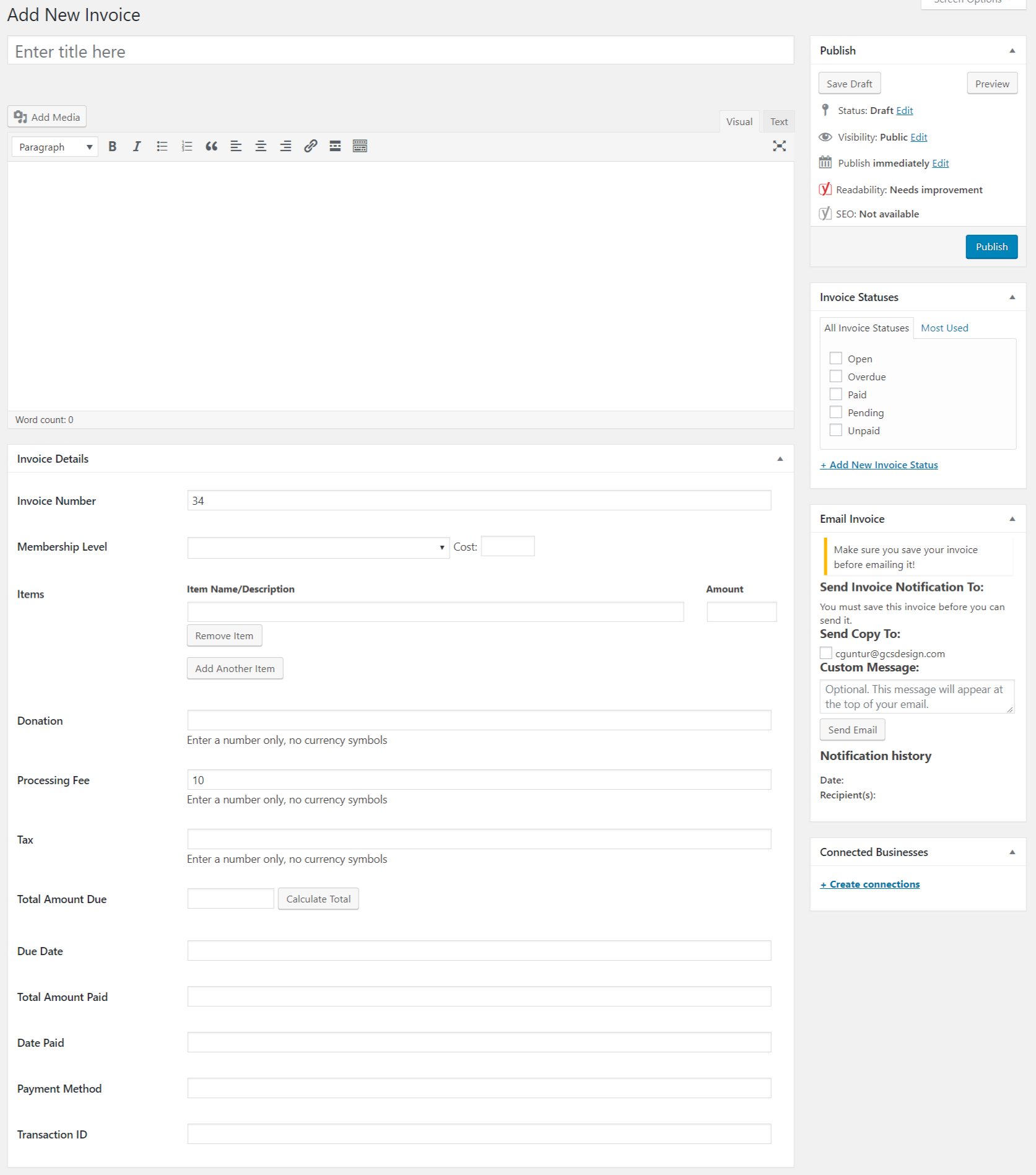Image resolution: width=1036 pixels, height=1175 pixels.
Task: Check the Unpaid invoice status
Action: coord(836,430)
